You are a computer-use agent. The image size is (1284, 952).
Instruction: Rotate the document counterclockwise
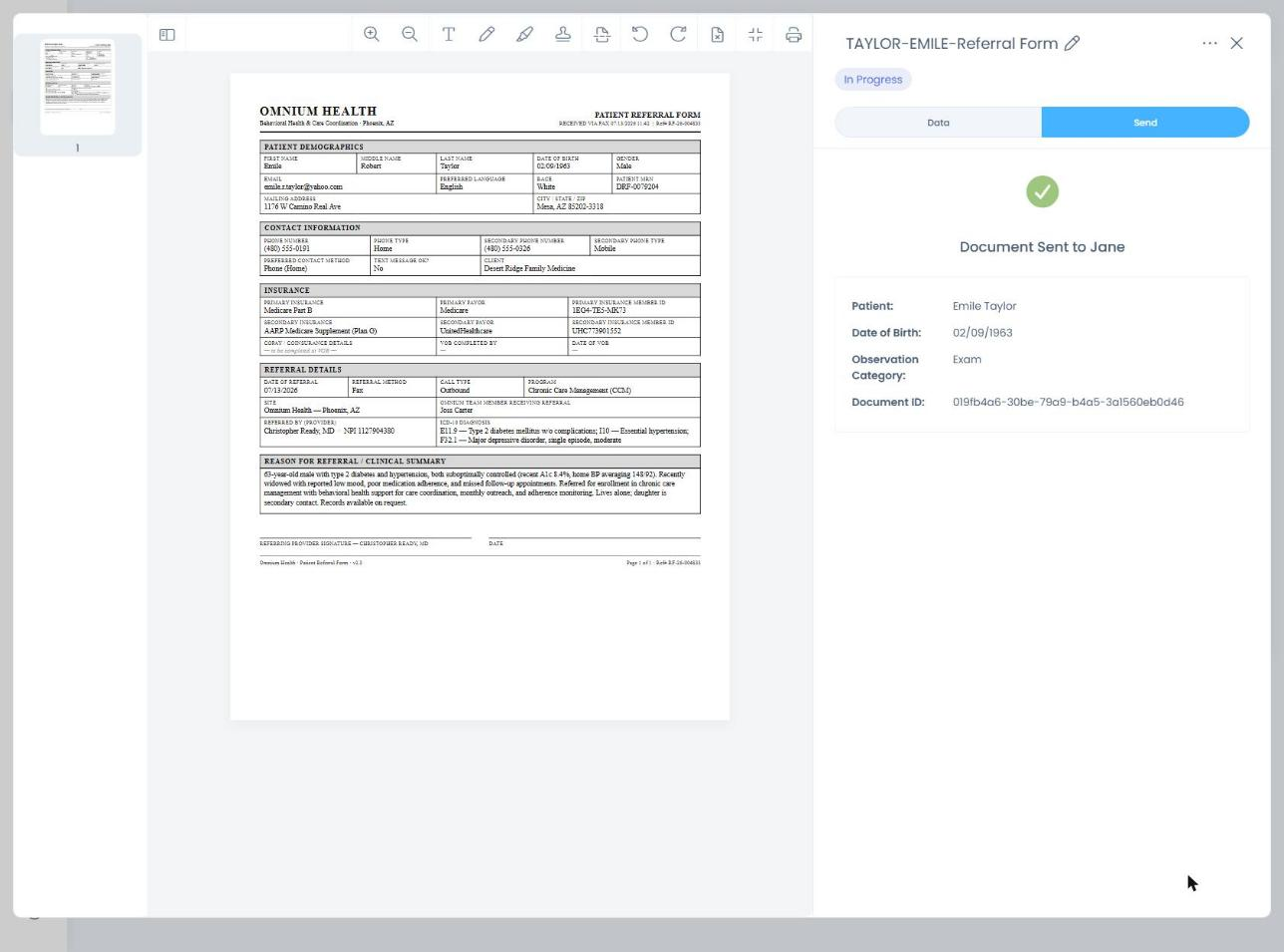640,34
